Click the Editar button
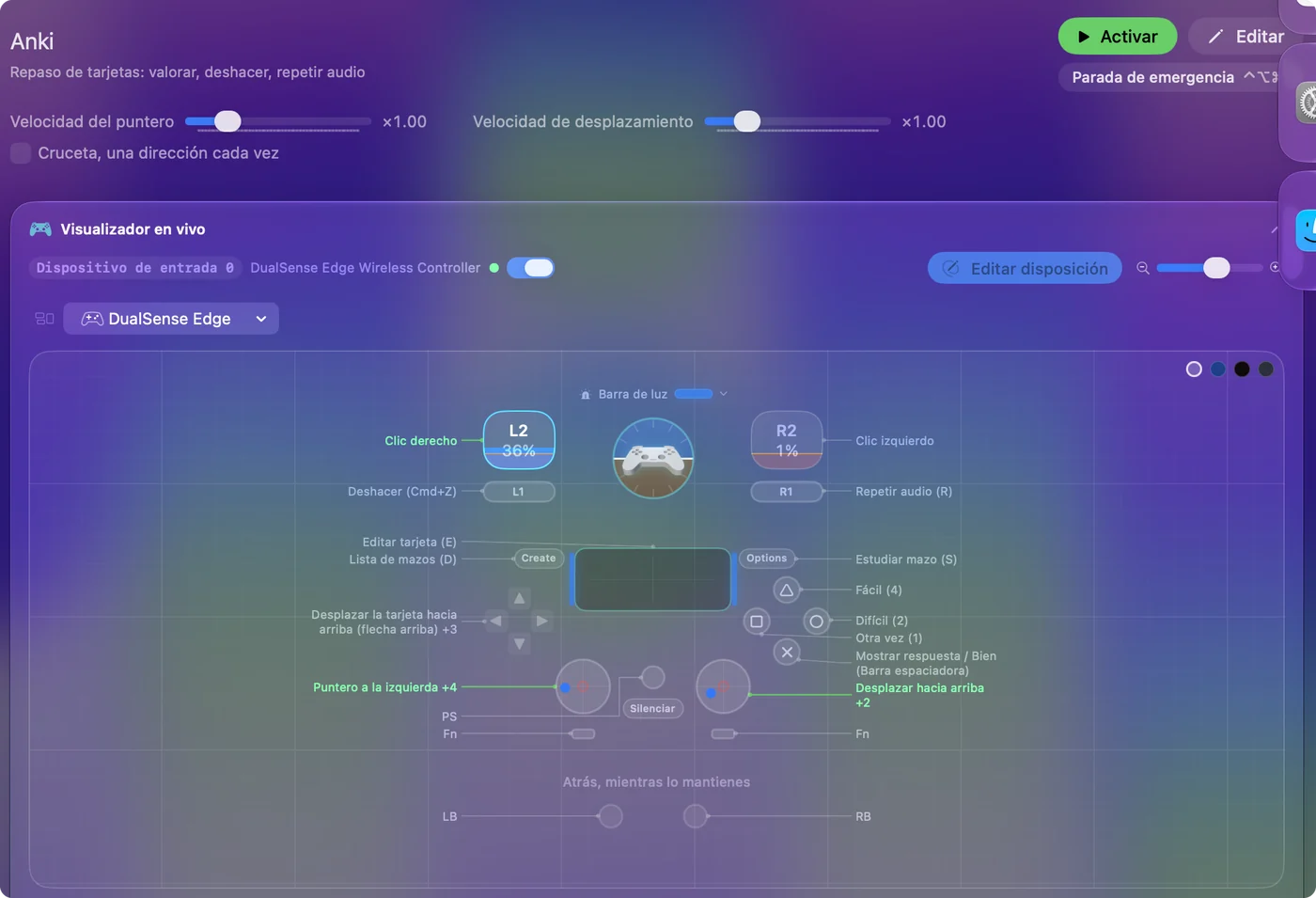Viewport: 1316px width, 898px height. click(x=1246, y=37)
